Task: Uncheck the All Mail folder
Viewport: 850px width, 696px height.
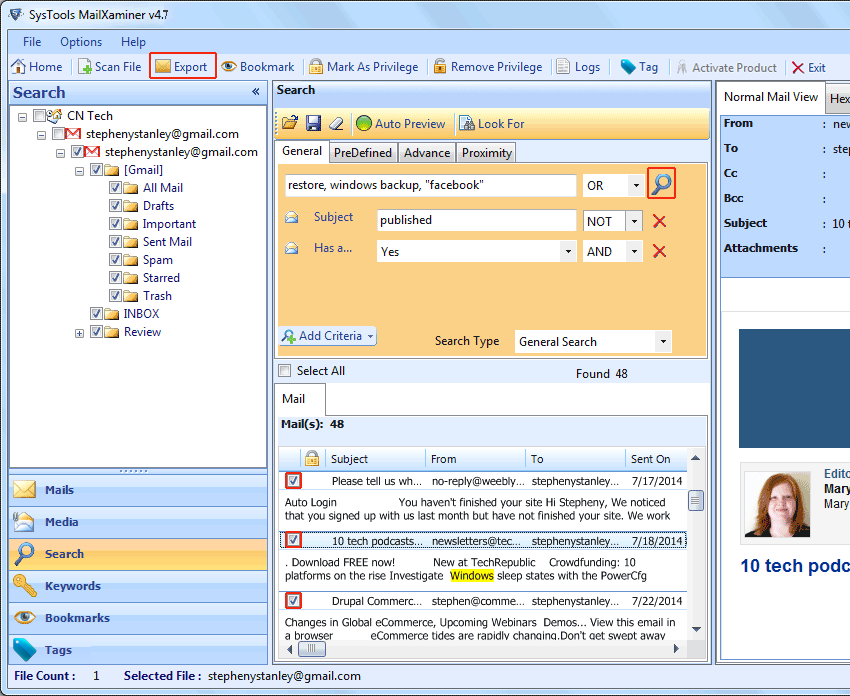Action: click(115, 188)
